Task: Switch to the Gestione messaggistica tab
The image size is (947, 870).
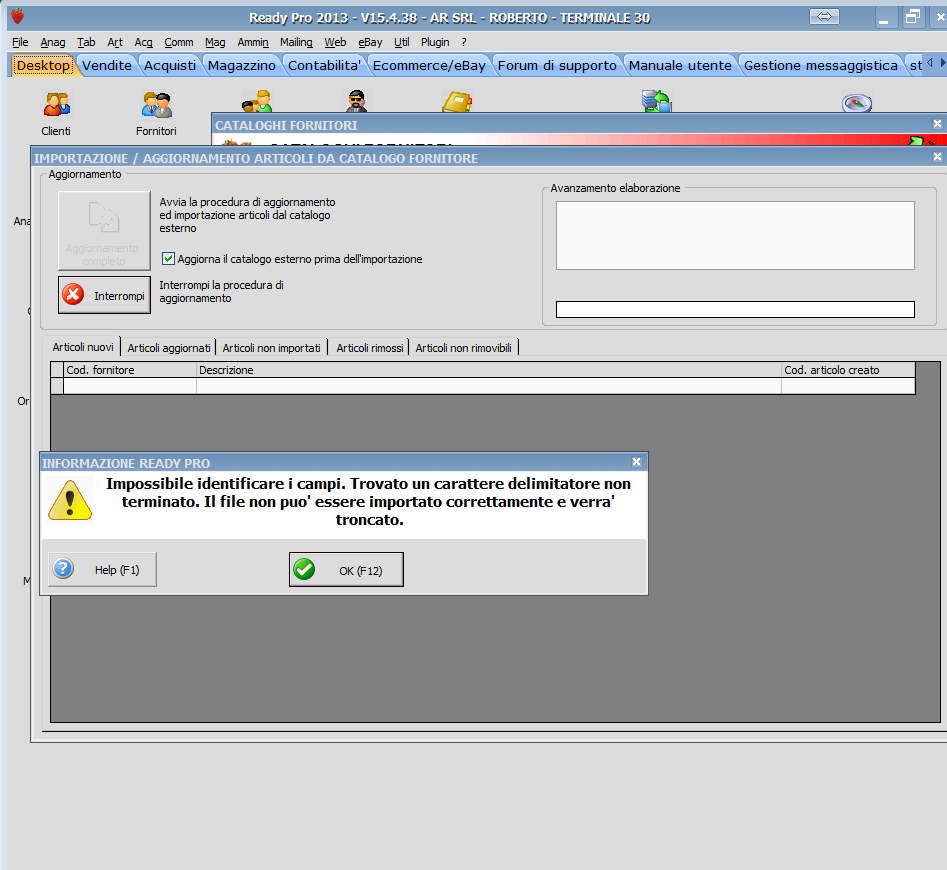Action: [820, 65]
